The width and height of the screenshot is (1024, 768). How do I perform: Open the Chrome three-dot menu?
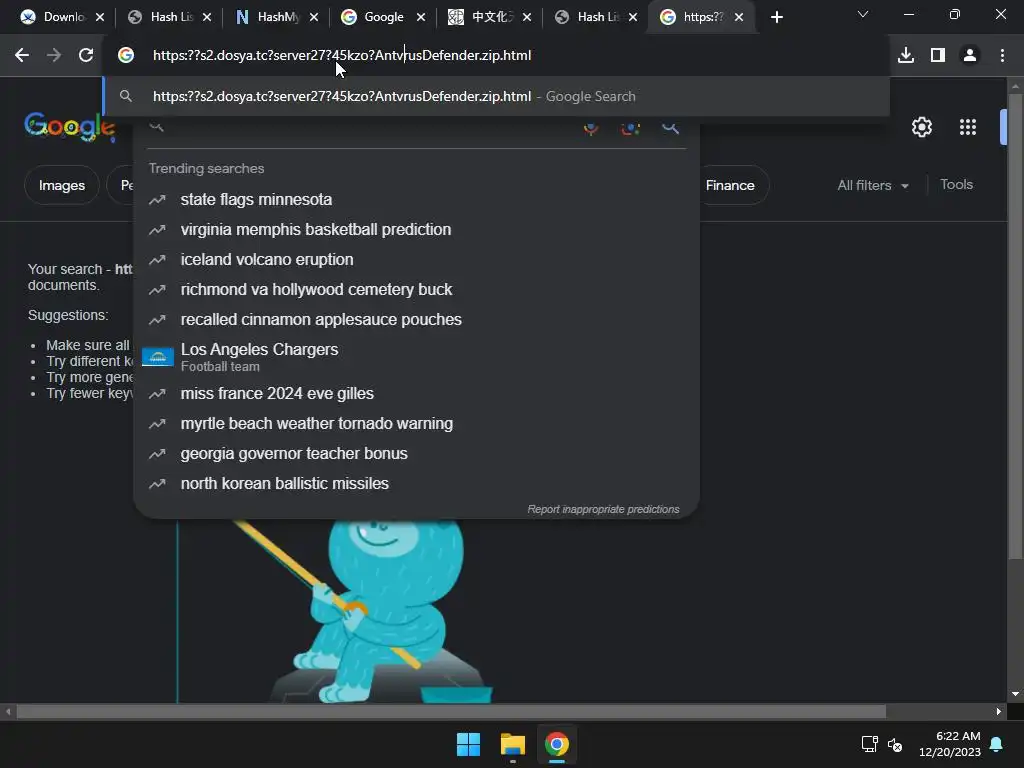pos(1002,56)
